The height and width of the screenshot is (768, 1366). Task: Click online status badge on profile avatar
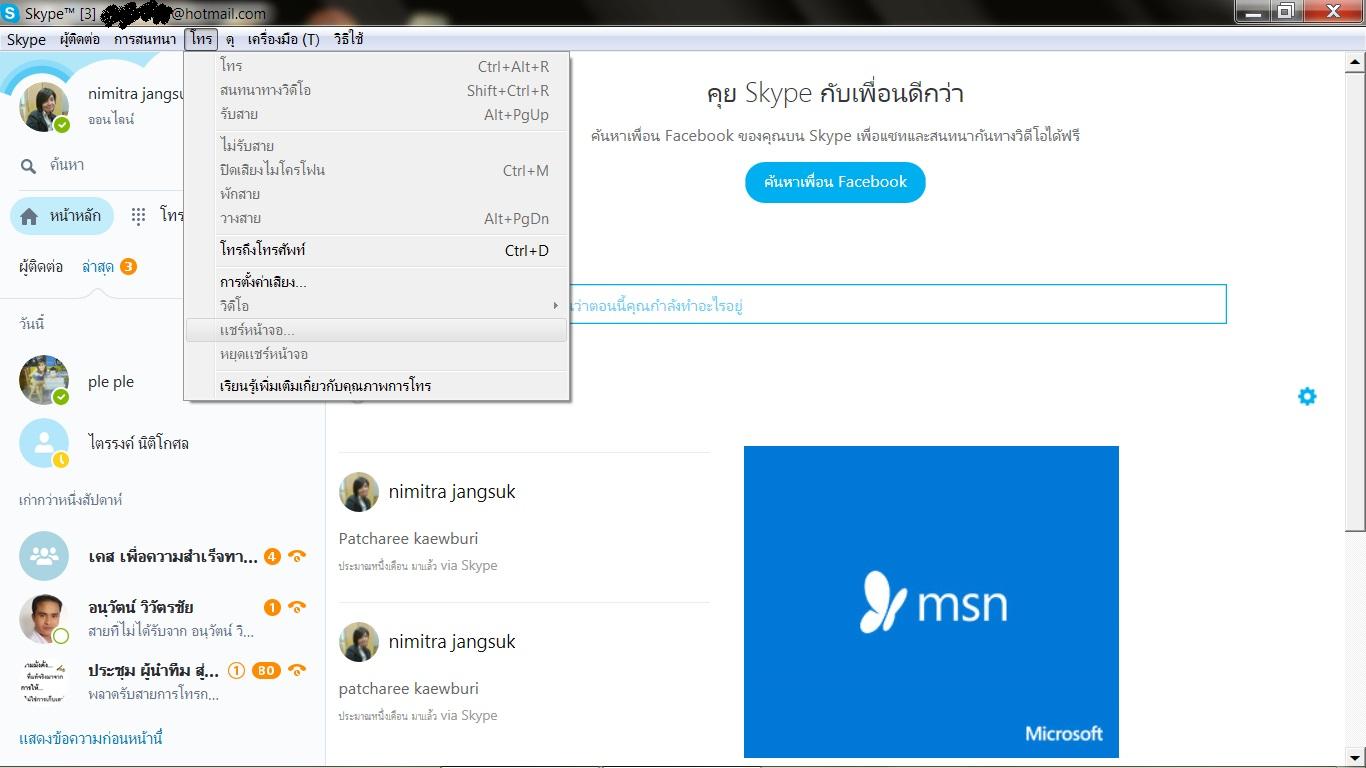62,125
